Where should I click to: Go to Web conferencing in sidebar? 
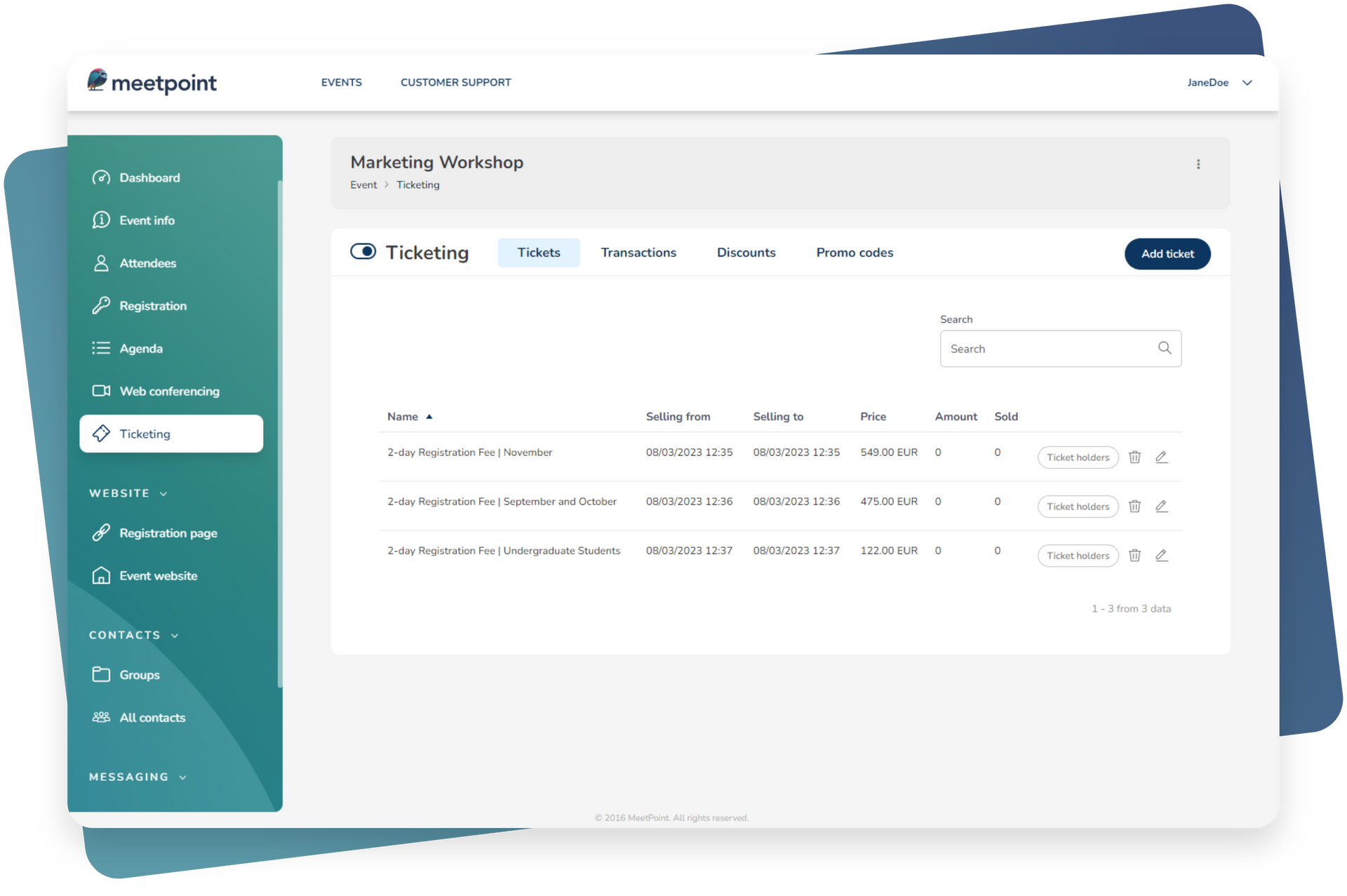click(169, 392)
